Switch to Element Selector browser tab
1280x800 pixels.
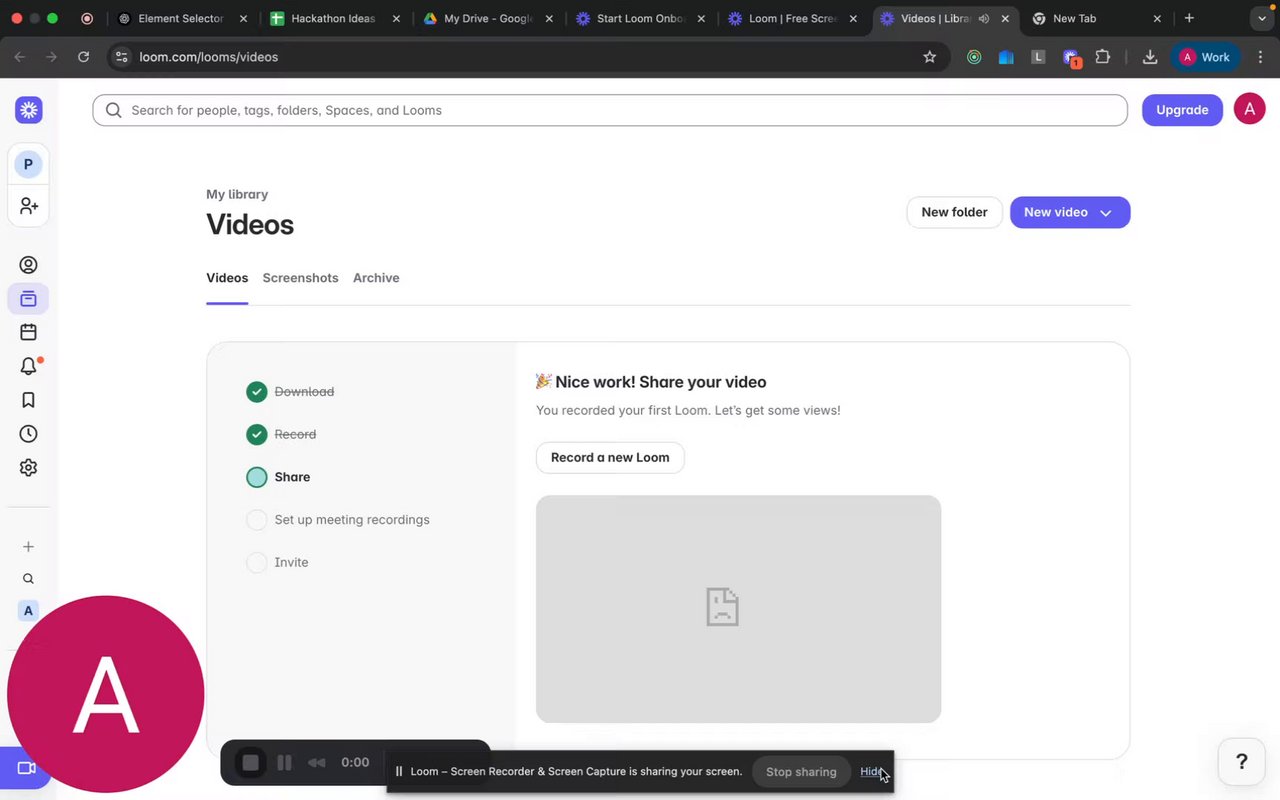point(181,18)
